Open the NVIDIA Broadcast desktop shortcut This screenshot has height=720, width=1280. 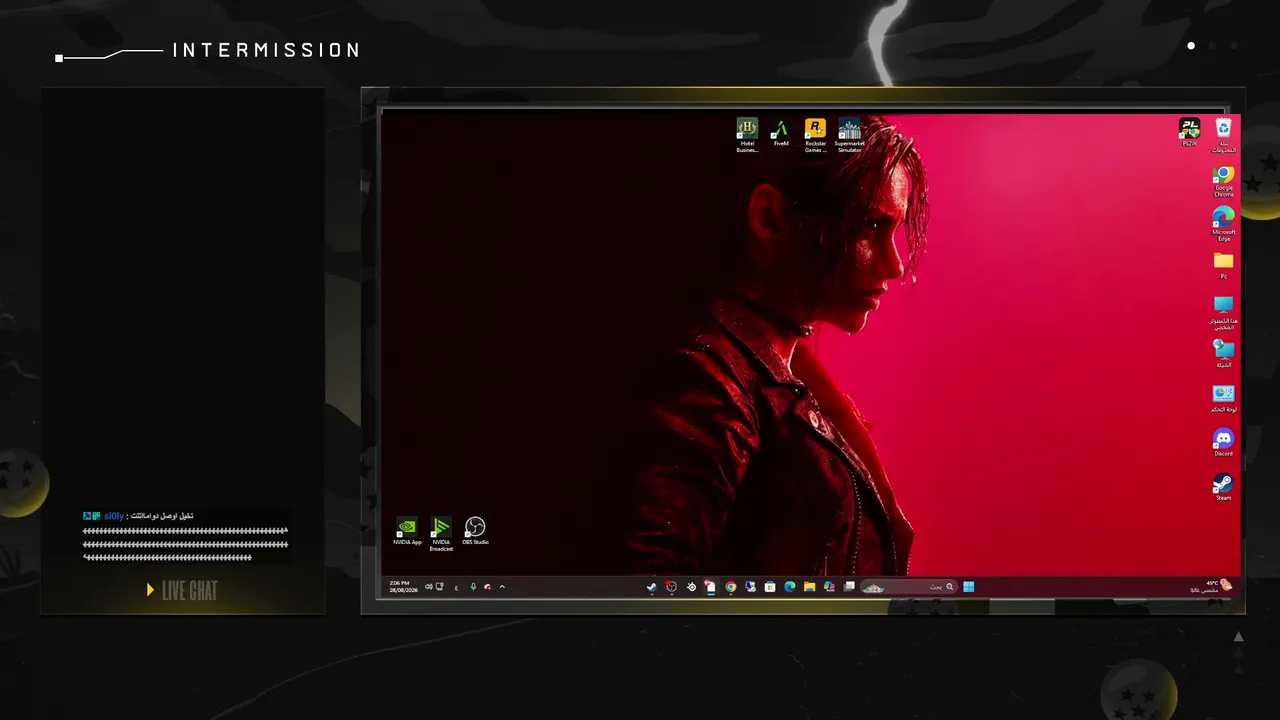[x=441, y=534]
